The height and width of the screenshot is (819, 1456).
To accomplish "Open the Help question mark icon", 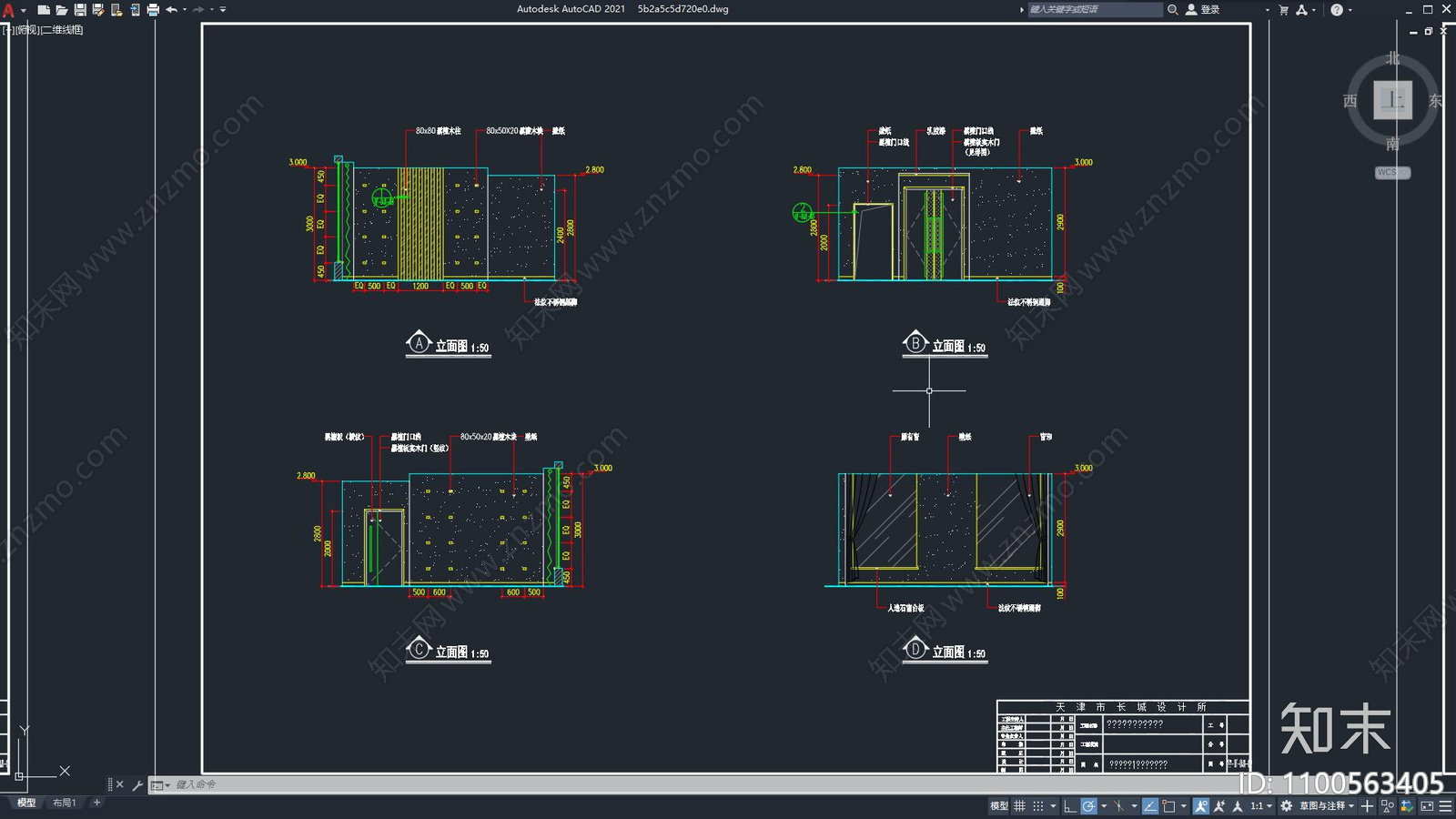I will [x=1336, y=10].
